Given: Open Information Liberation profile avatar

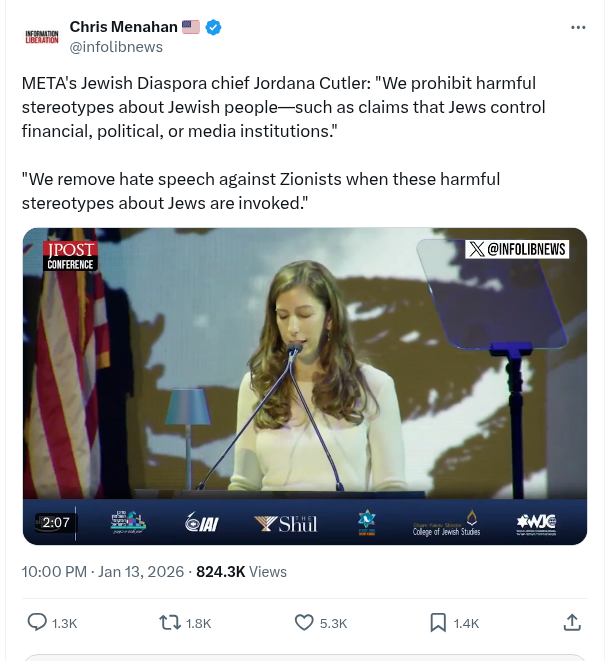Looking at the screenshot, I should 41,37.
